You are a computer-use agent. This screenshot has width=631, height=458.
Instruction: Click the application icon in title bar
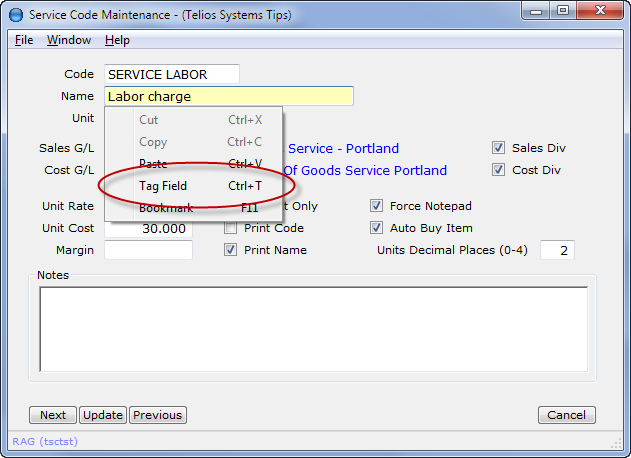tap(15, 14)
